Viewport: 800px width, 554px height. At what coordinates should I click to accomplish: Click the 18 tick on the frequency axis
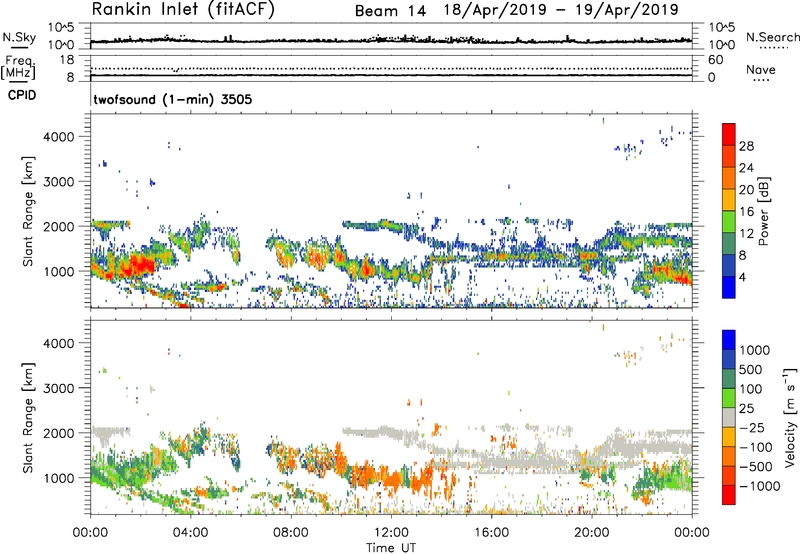pyautogui.click(x=67, y=60)
